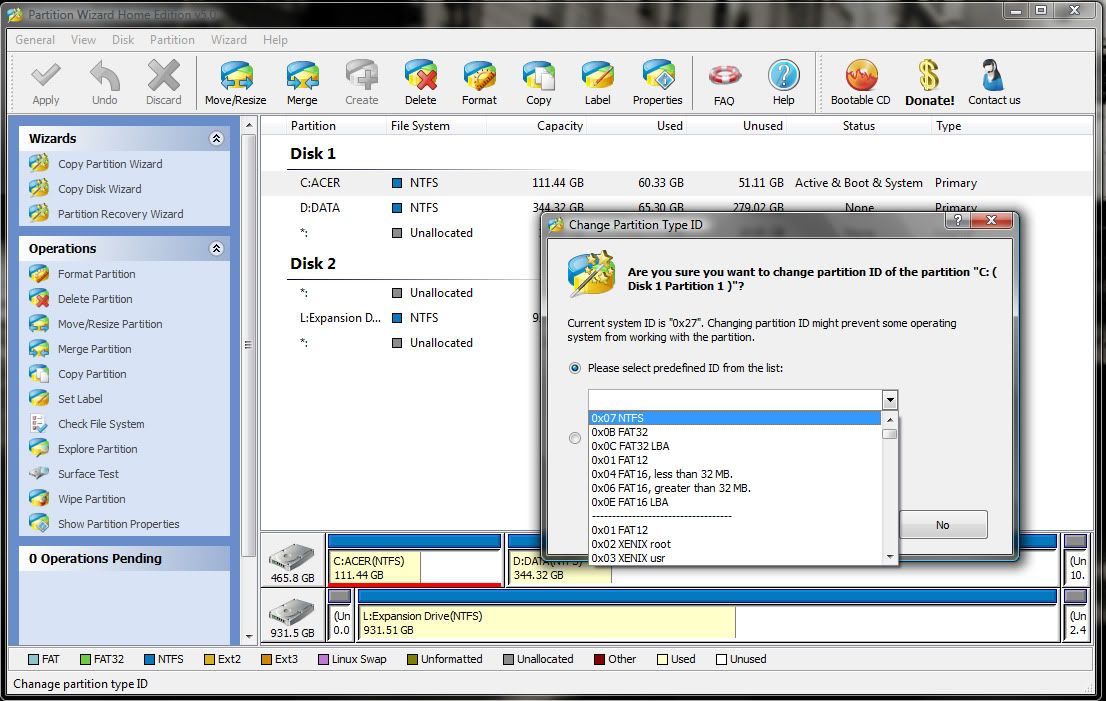
Task: Choose Copy Partition in Operations panel
Action: point(92,374)
